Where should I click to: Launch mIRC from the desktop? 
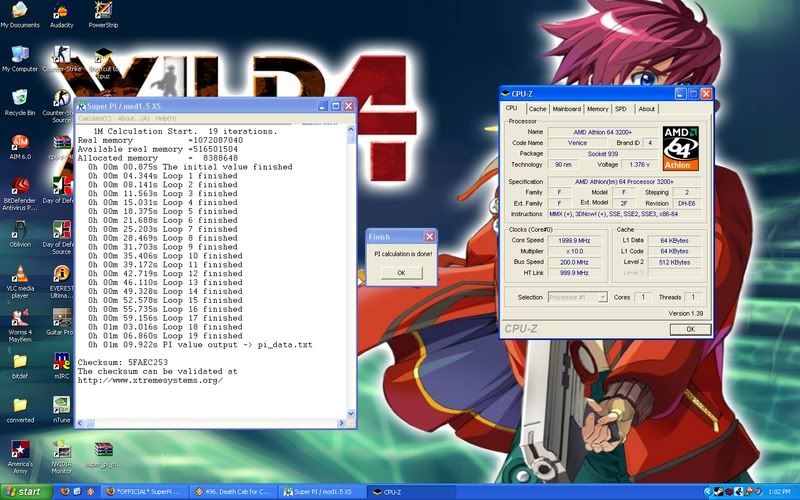62,366
